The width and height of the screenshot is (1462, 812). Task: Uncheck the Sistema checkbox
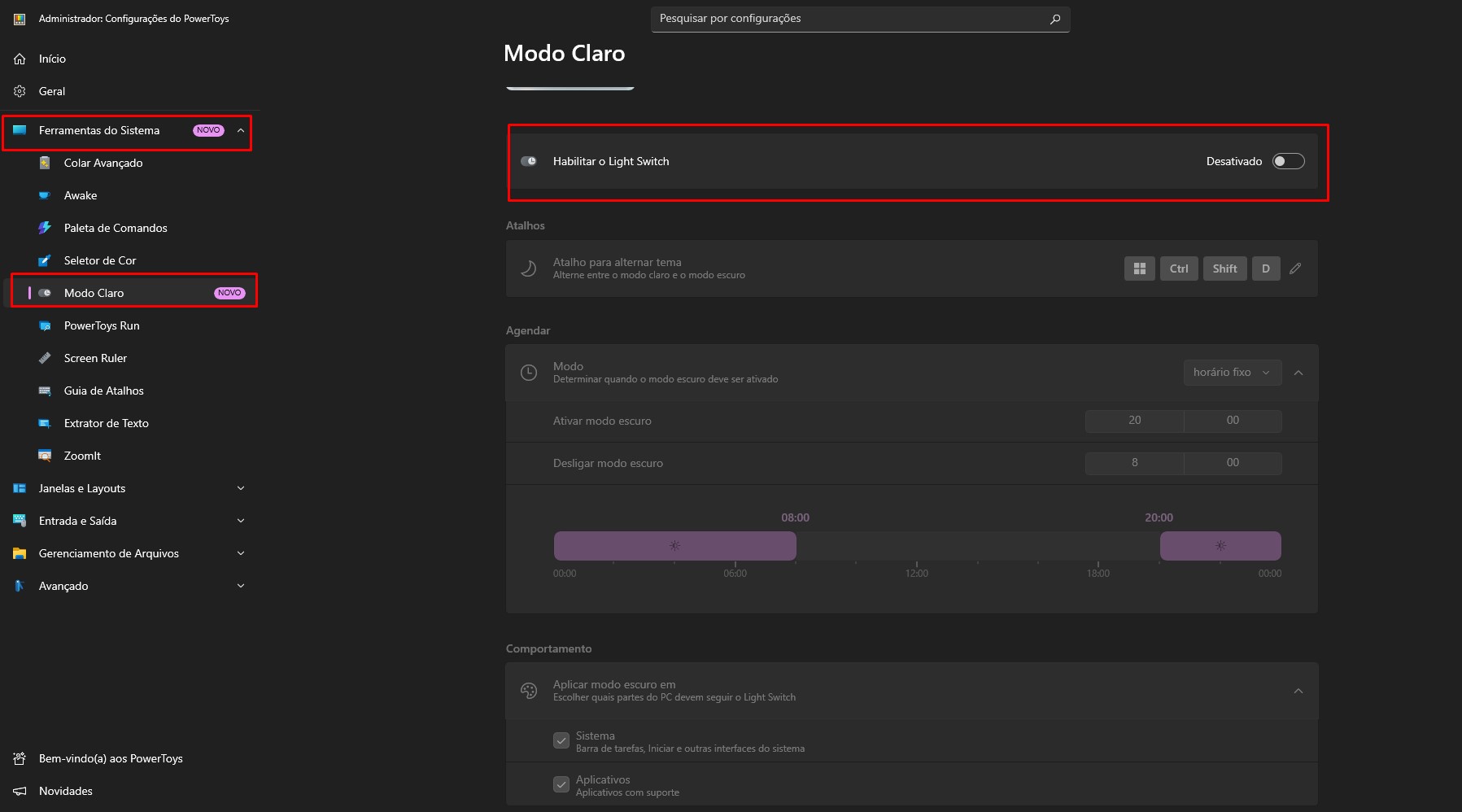click(561, 740)
